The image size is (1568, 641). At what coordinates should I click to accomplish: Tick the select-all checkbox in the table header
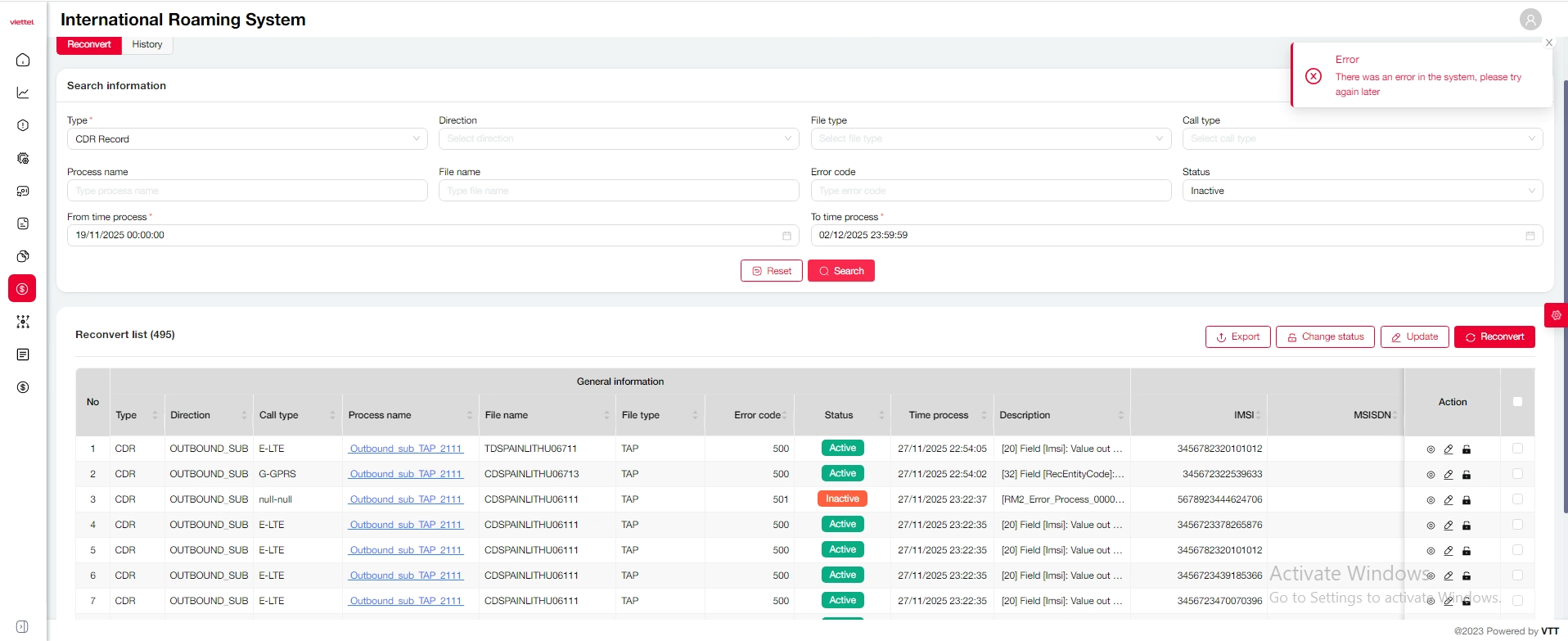1517,402
